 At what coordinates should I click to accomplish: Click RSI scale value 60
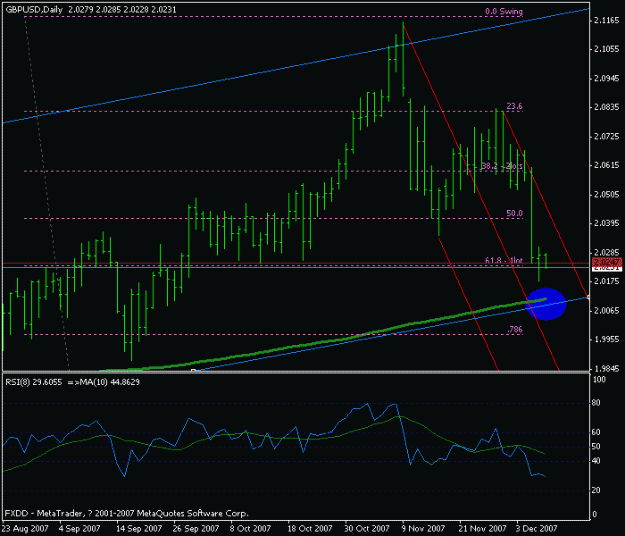(x=596, y=432)
